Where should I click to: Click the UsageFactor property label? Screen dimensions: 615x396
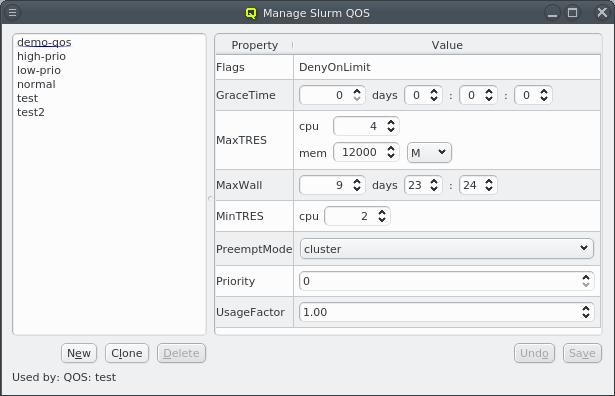click(x=250, y=312)
